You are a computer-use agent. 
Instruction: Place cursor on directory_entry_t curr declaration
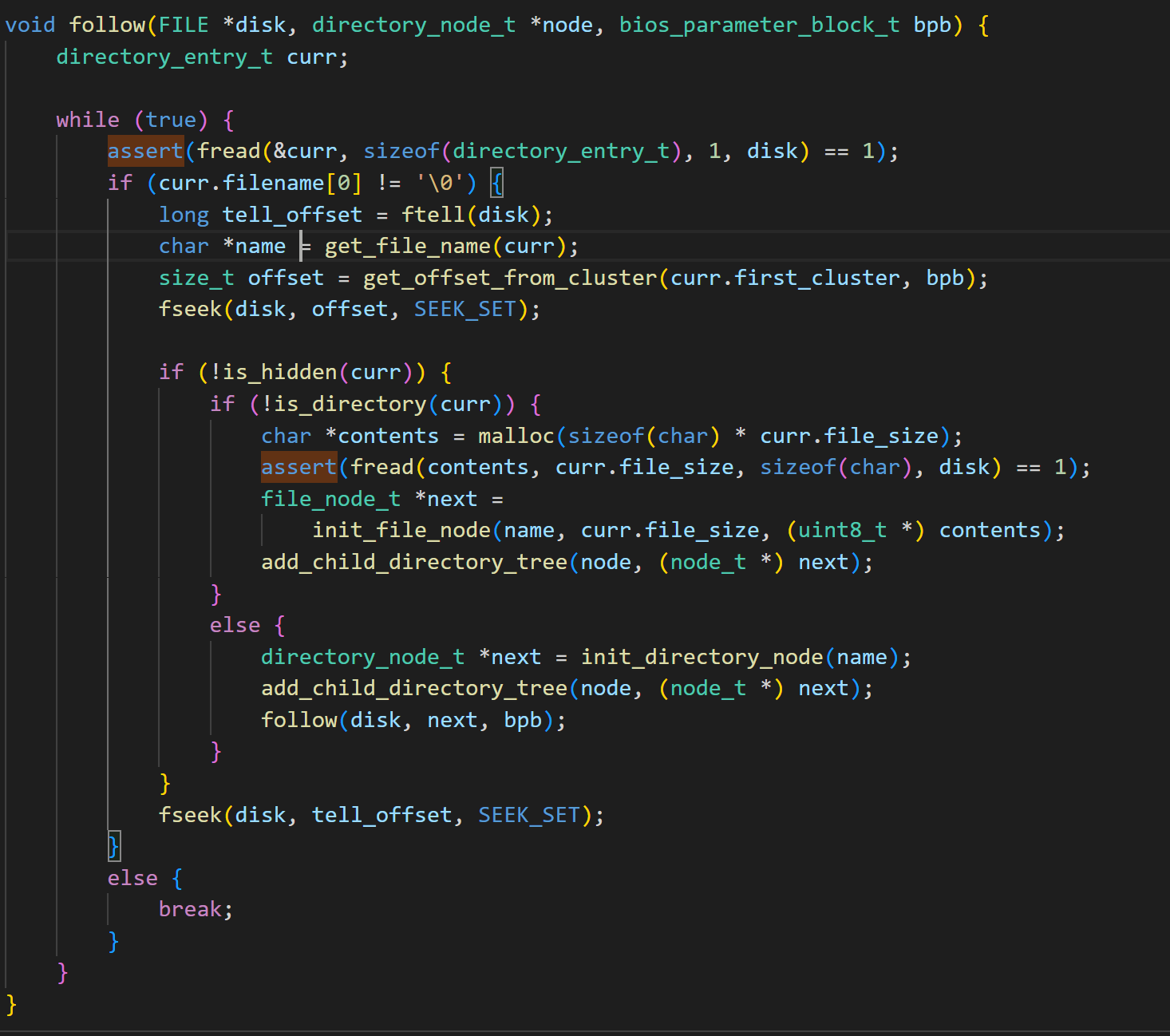(201, 57)
